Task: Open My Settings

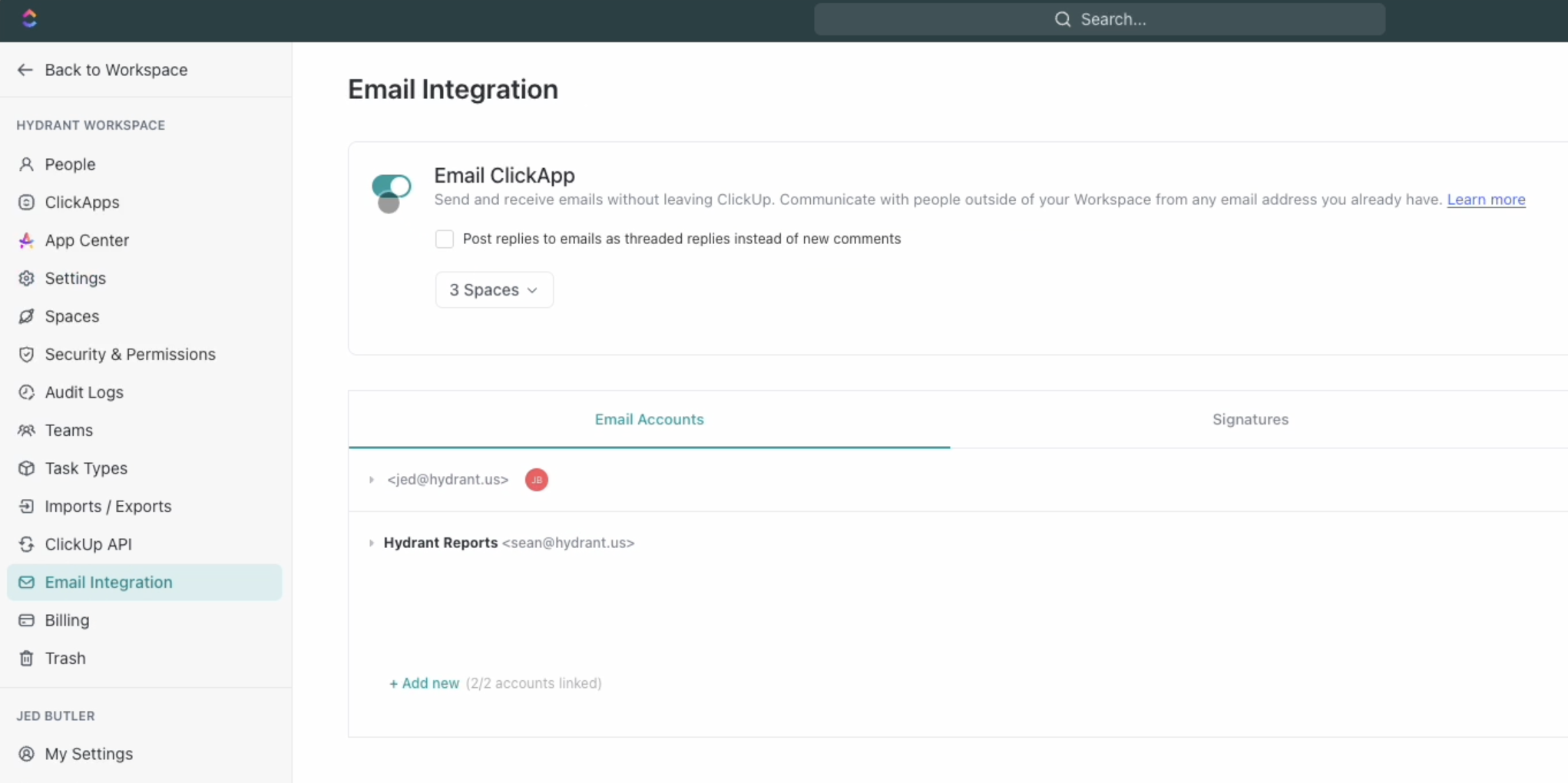Action: tap(144, 754)
